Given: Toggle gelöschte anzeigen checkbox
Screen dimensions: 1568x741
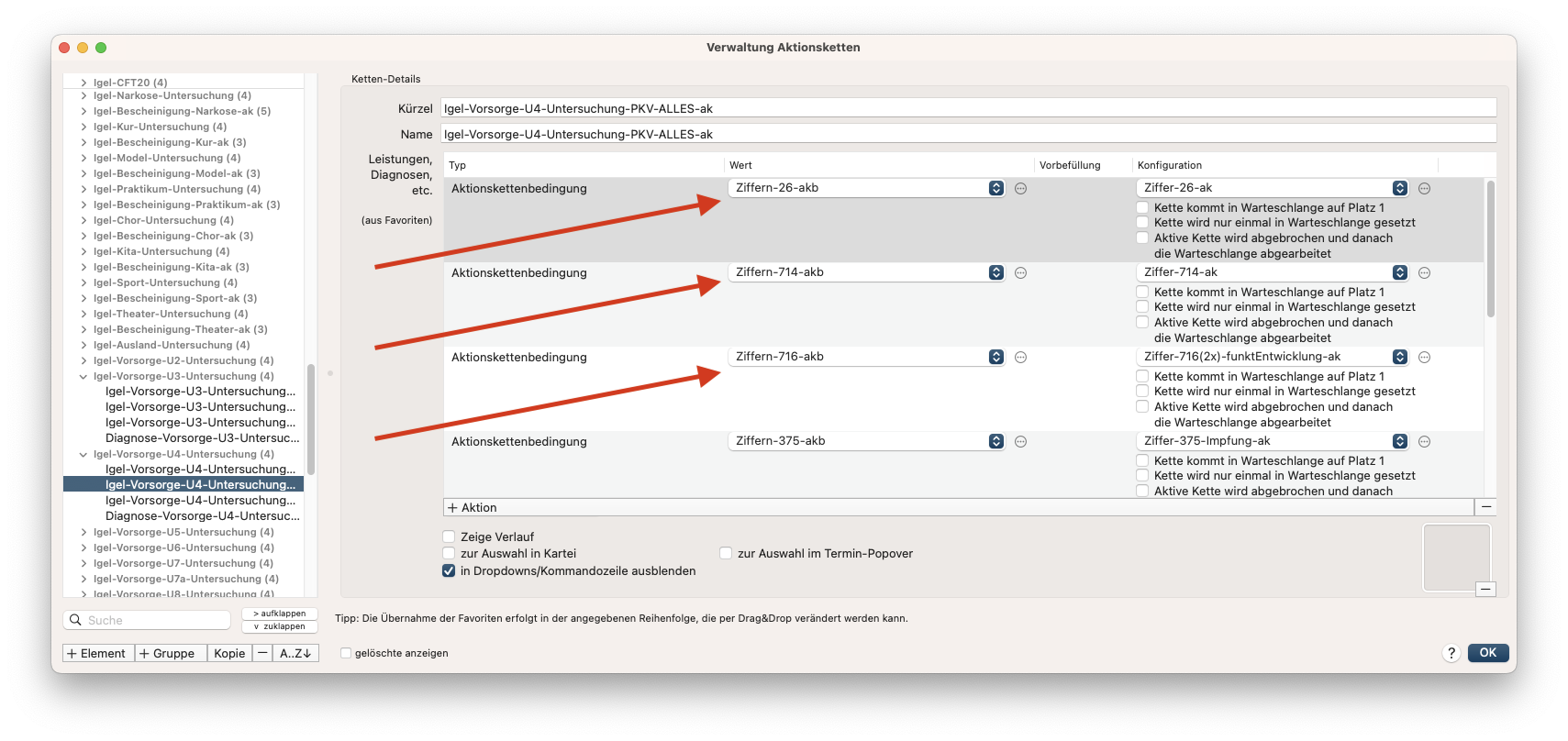Looking at the screenshot, I should tap(346, 653).
